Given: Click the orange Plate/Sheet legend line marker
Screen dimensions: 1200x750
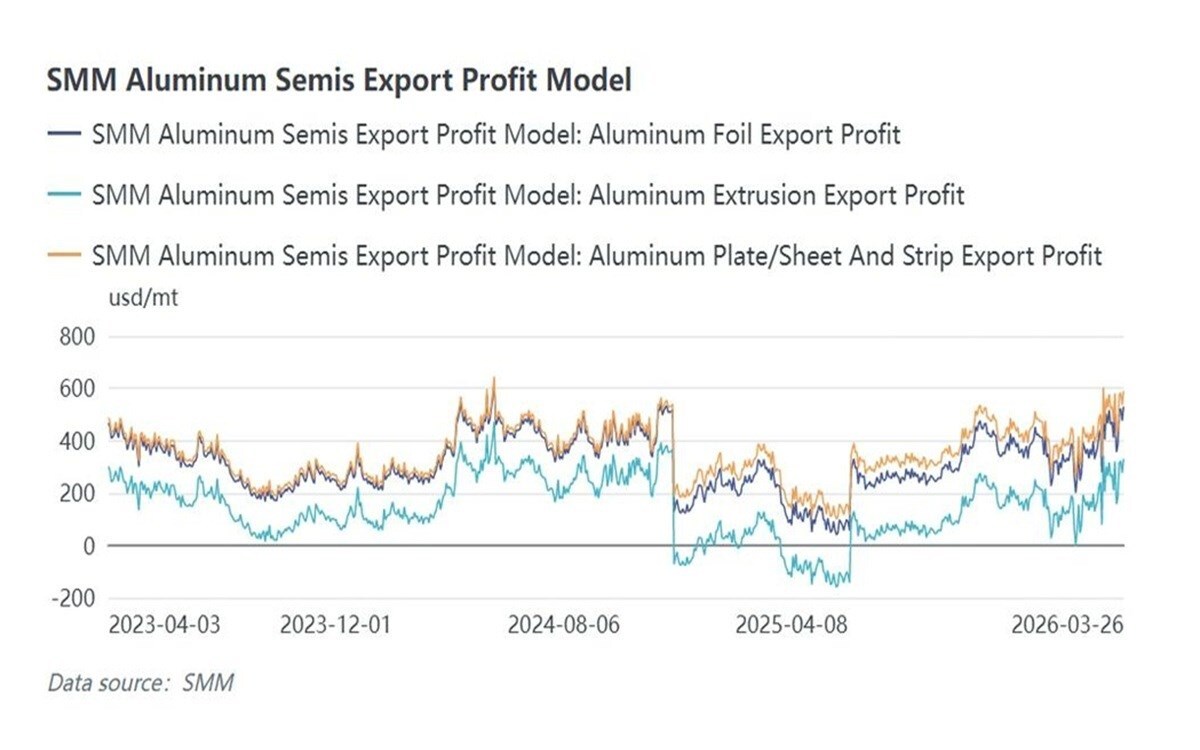Looking at the screenshot, I should pyautogui.click(x=64, y=256).
